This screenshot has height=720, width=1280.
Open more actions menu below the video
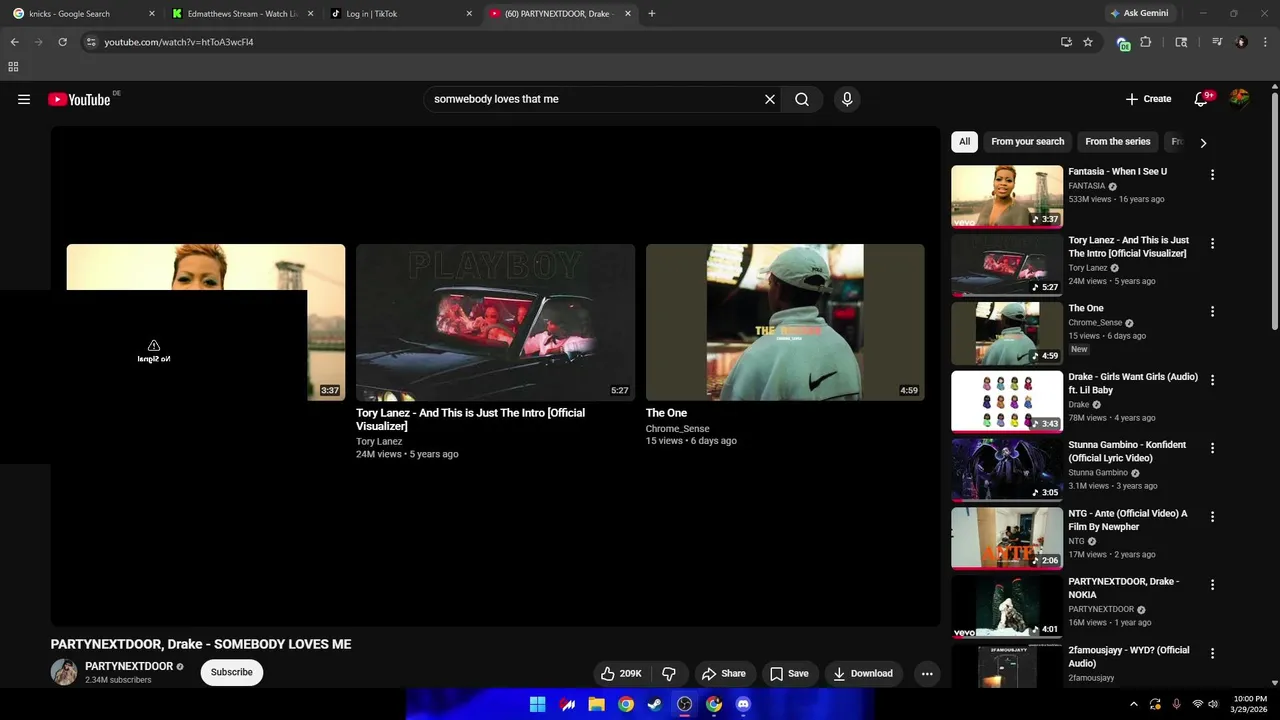point(927,673)
